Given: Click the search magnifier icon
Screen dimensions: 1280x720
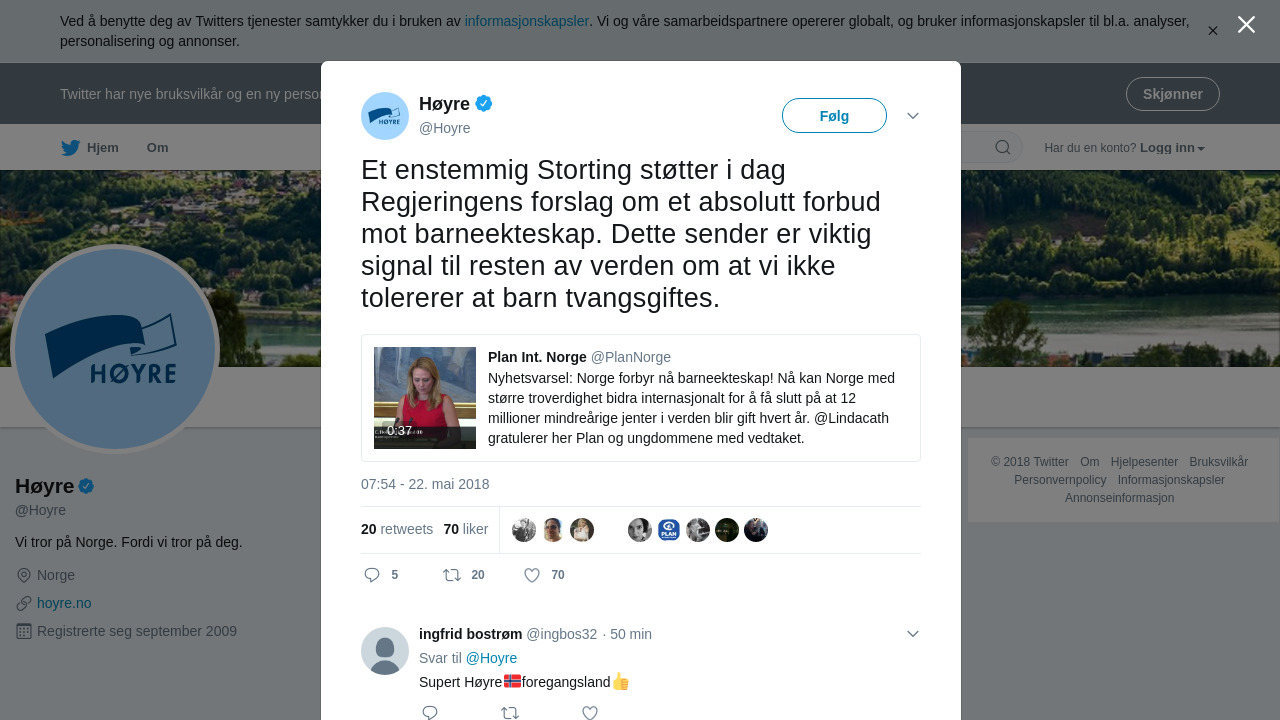Looking at the screenshot, I should coord(1002,148).
